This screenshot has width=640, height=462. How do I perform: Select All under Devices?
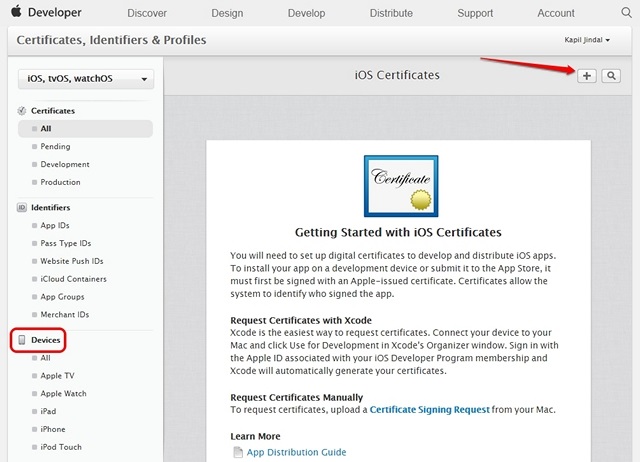45,358
